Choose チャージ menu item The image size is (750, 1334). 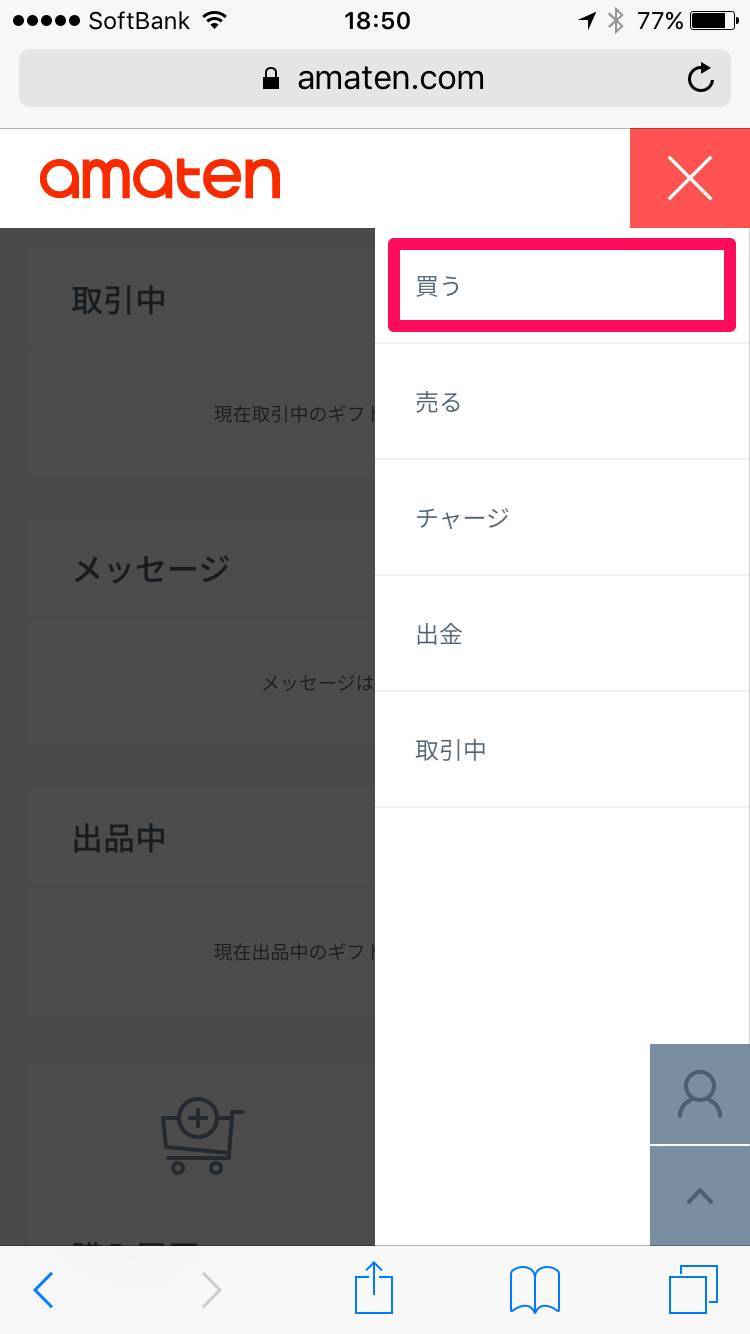pos(562,517)
